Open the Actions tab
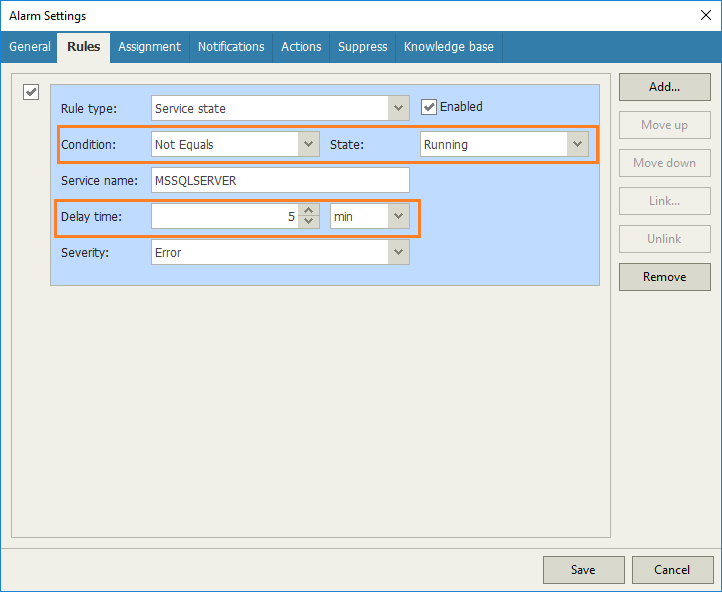This screenshot has height=592, width=722. (301, 47)
